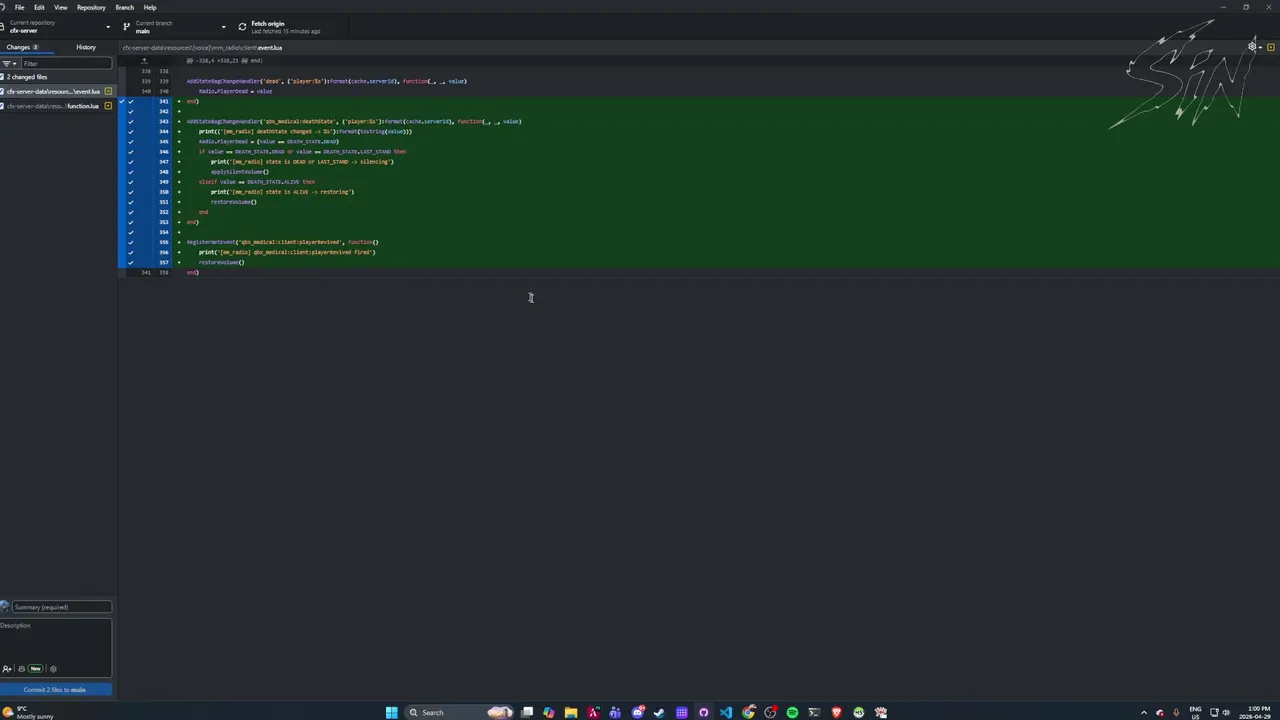Toggle the line 341 checkmark in the diff
Viewport: 1280px width, 720px height.
coord(130,101)
